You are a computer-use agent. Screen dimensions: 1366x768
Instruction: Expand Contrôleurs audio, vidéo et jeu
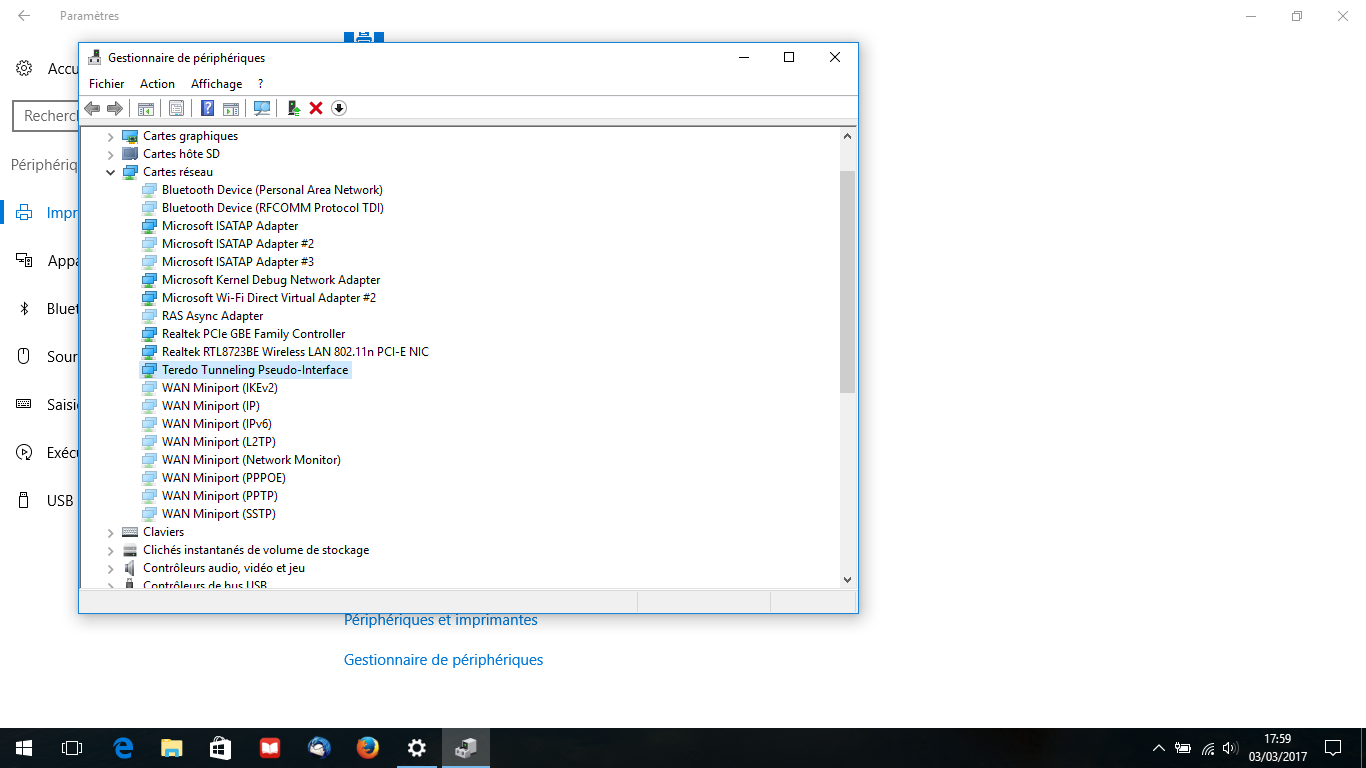coord(110,568)
